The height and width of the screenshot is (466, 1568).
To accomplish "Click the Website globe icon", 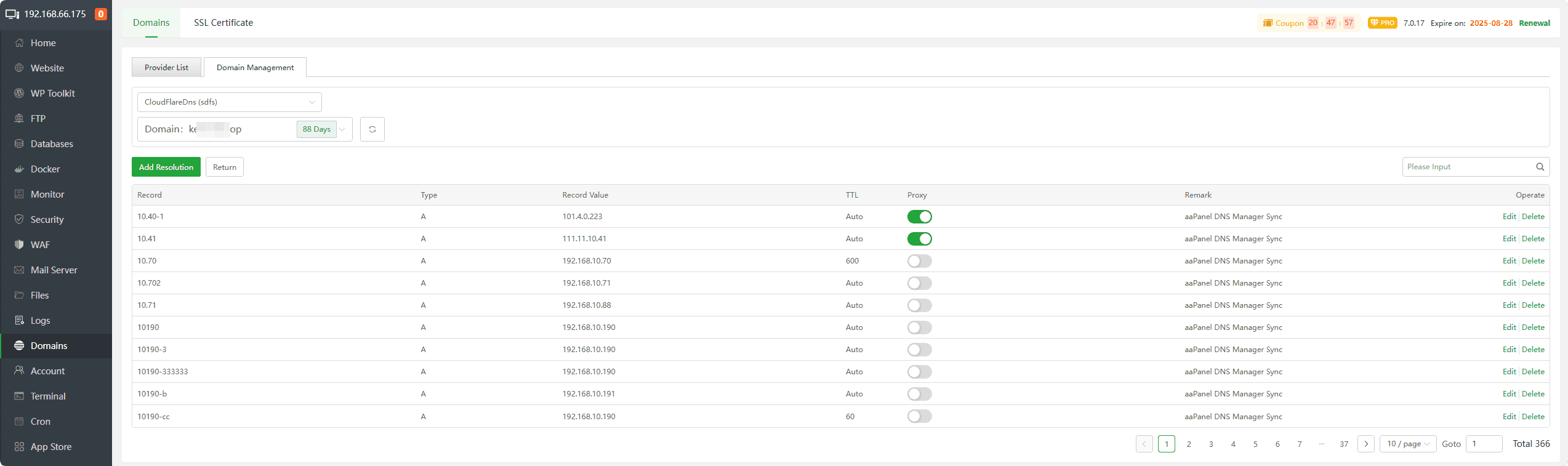I will (19, 68).
